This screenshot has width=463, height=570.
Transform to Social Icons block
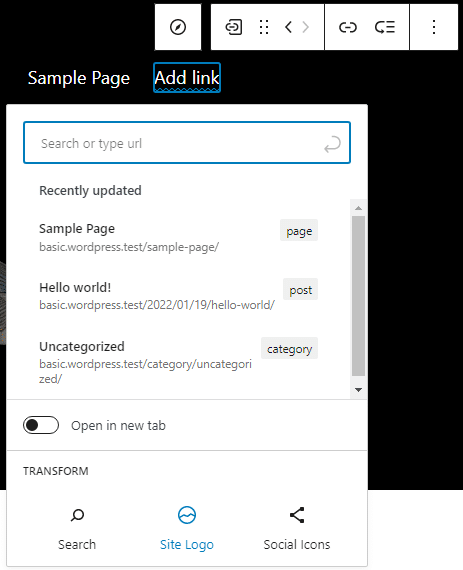[x=297, y=529]
